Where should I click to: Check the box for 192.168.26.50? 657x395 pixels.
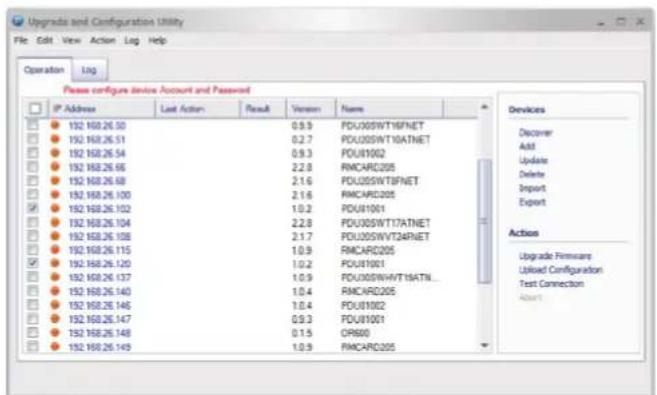(32, 125)
